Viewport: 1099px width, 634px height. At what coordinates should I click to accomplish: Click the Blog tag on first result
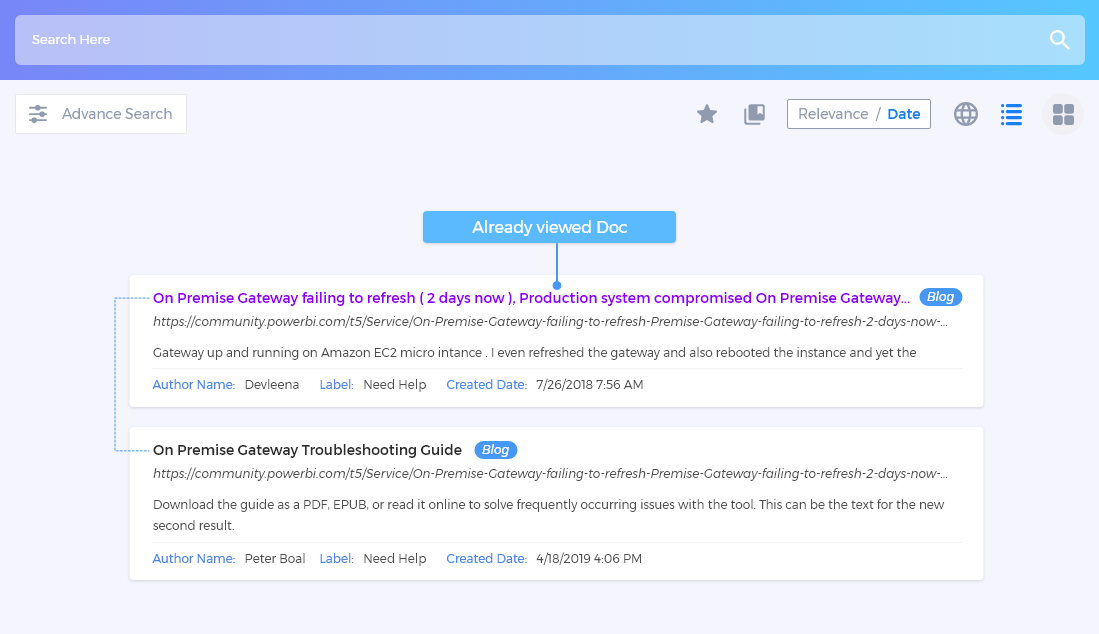(x=940, y=297)
